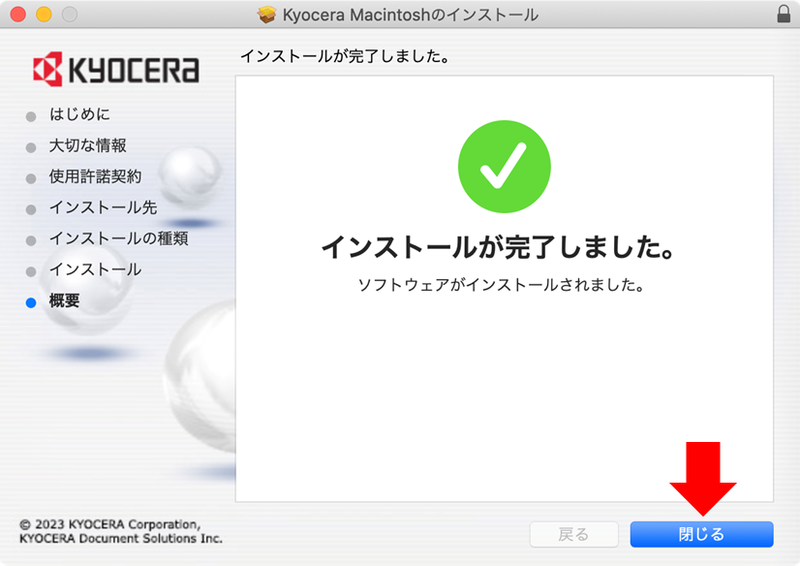
Task: Select the 概要 step in sidebar
Action: pos(64,301)
